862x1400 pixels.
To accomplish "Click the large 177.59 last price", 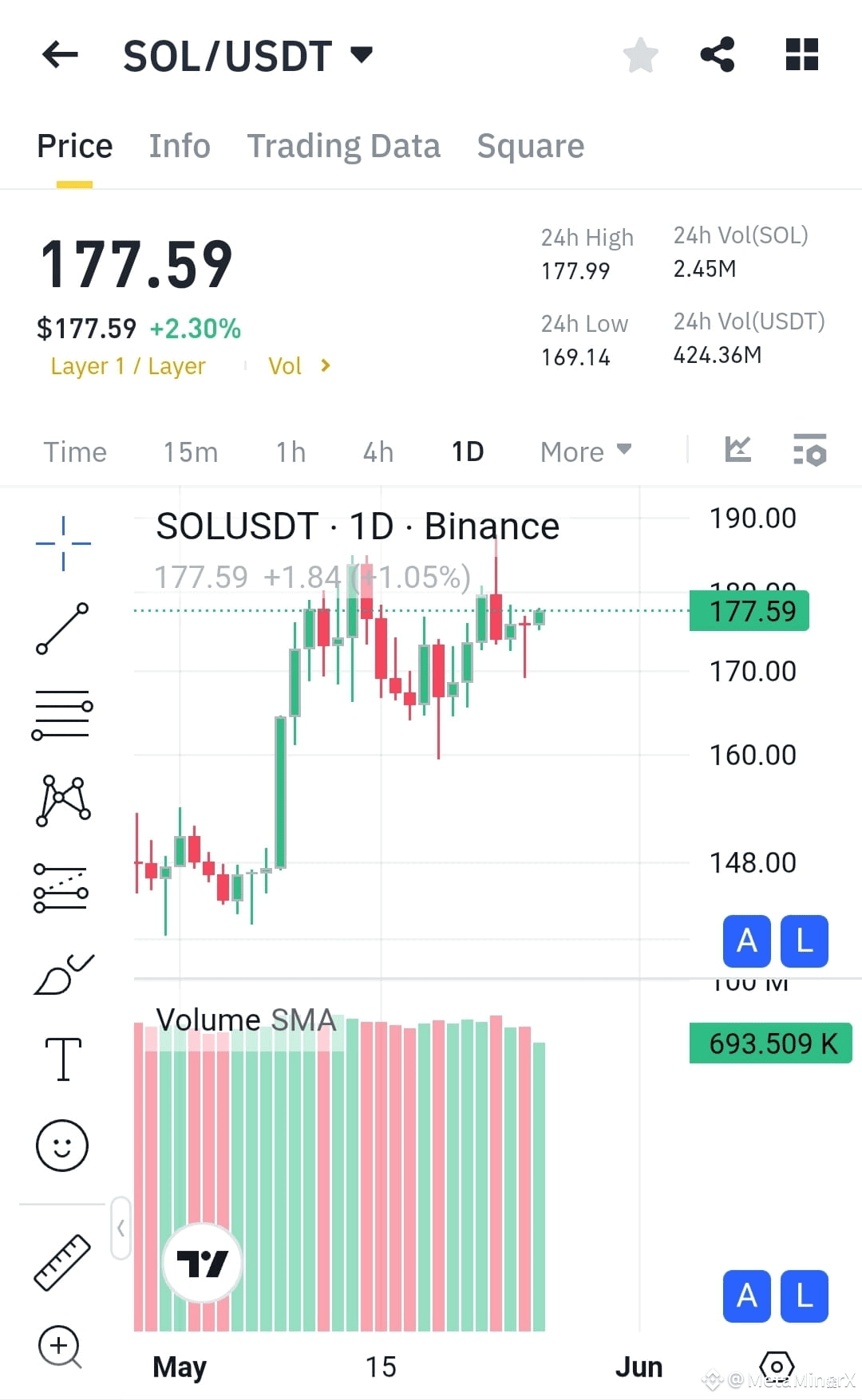I will [x=136, y=265].
